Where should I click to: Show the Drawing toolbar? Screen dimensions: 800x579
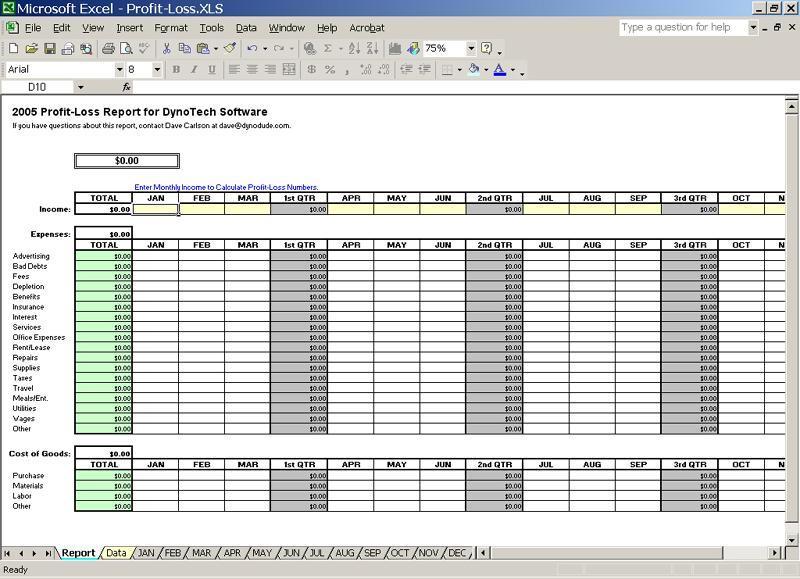413,48
